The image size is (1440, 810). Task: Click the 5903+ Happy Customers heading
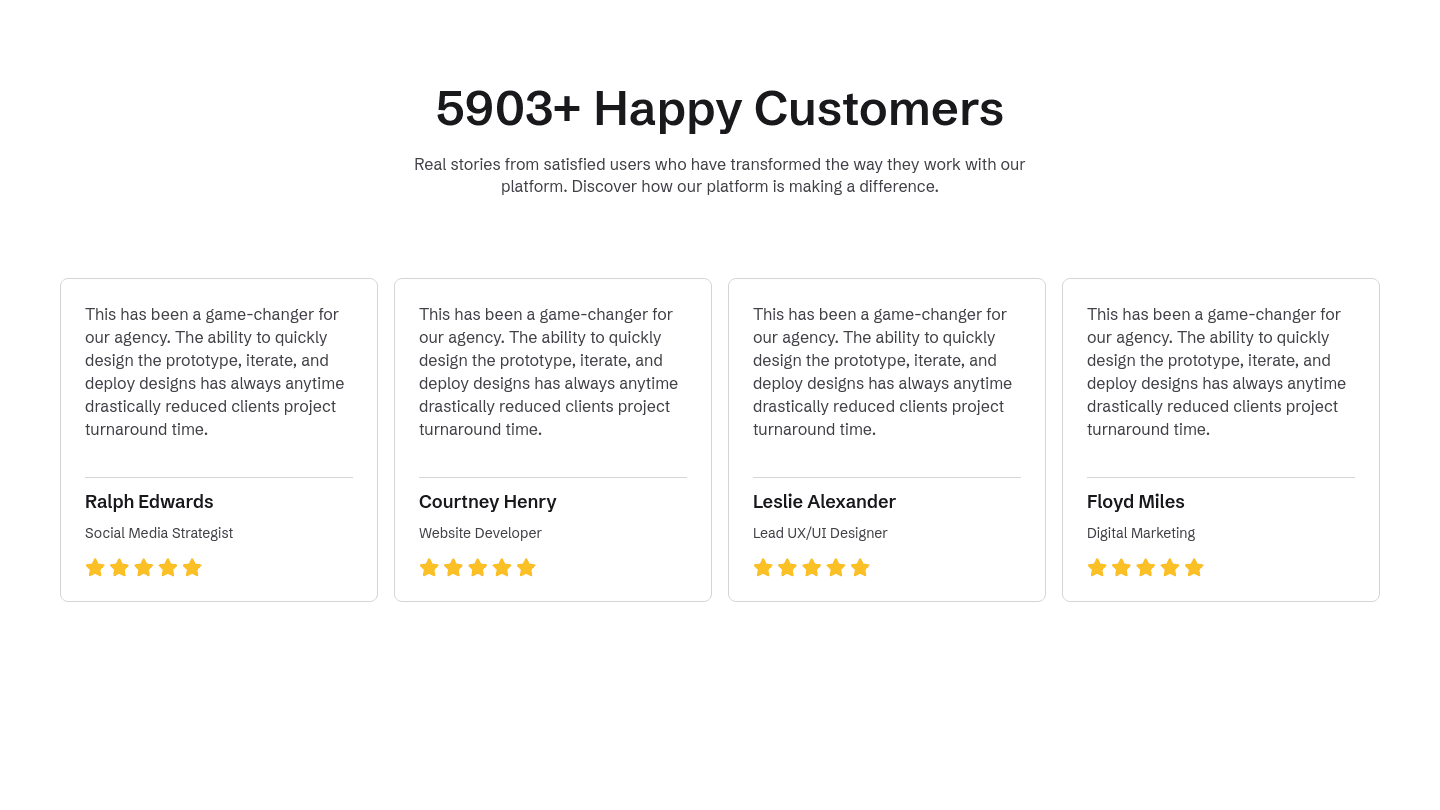[720, 108]
